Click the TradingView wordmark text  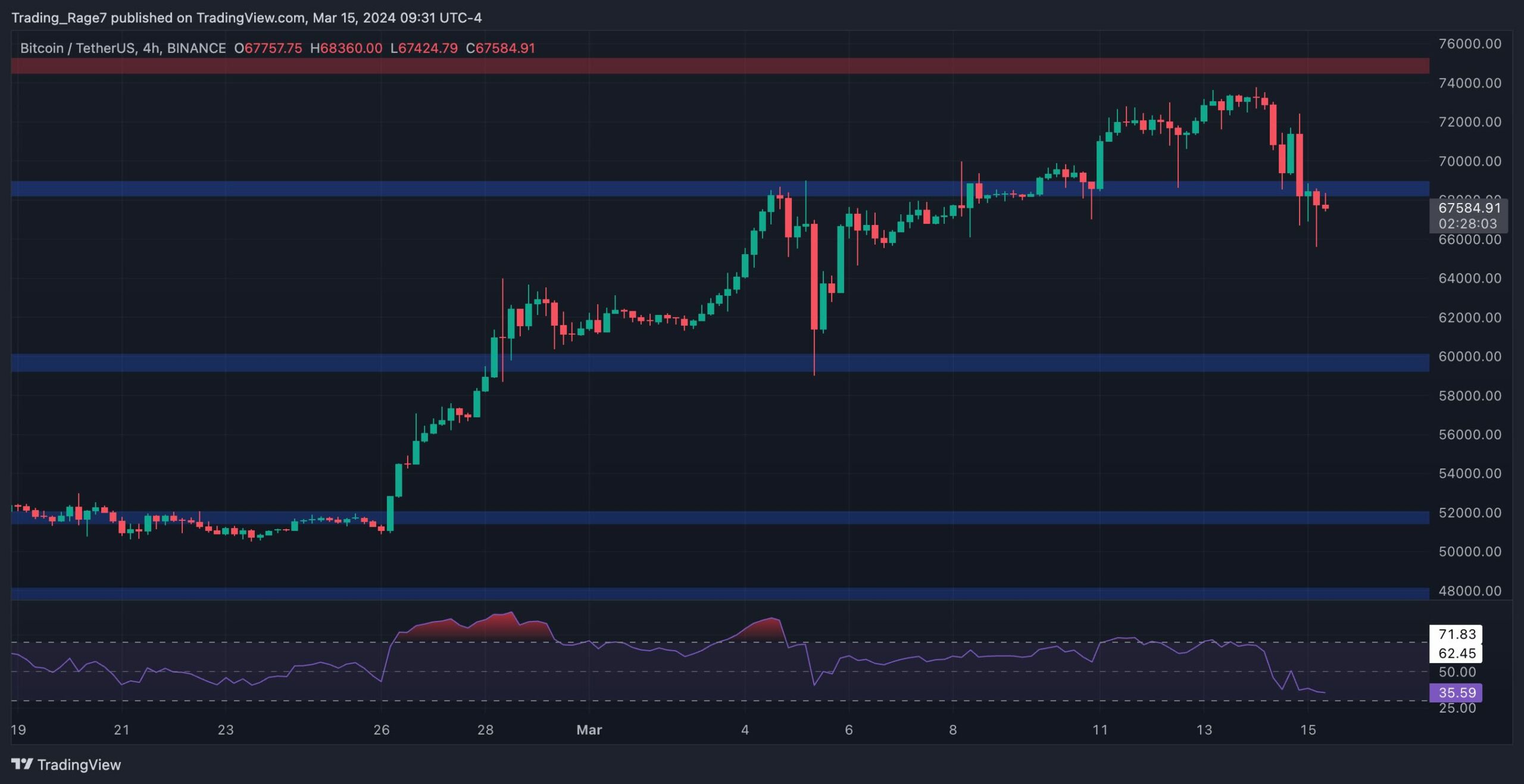tap(79, 764)
